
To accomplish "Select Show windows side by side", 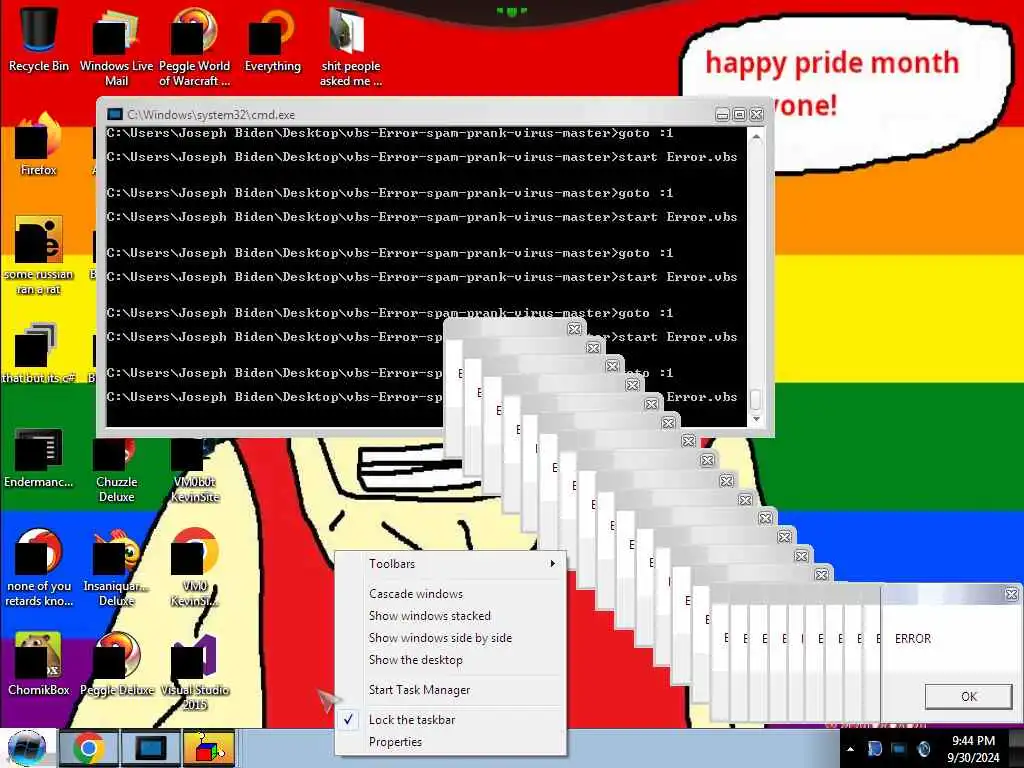I will 451,638.
